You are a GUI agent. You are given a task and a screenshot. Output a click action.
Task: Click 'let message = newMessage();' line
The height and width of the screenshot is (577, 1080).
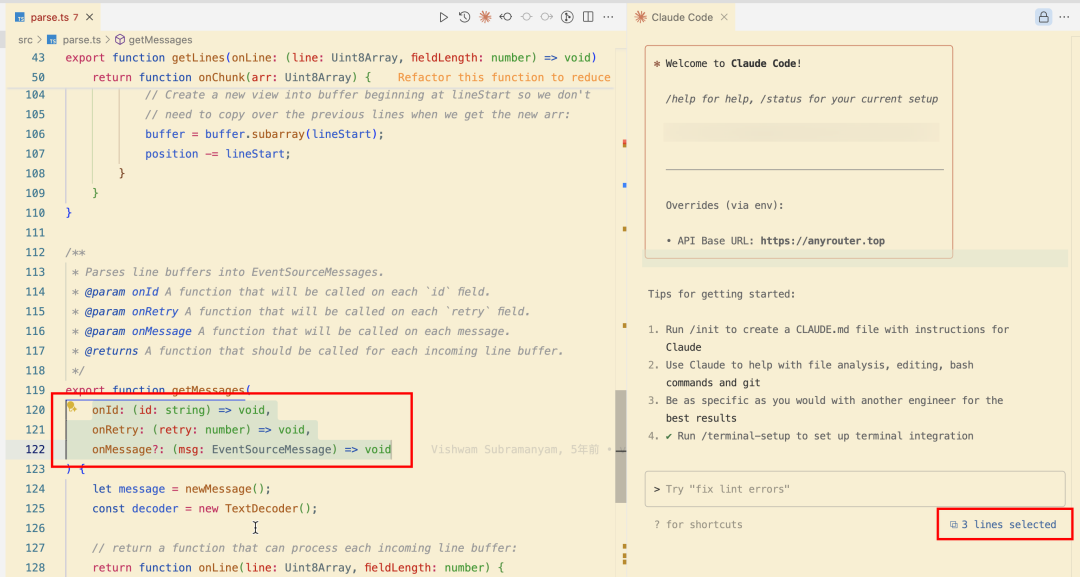coord(182,489)
